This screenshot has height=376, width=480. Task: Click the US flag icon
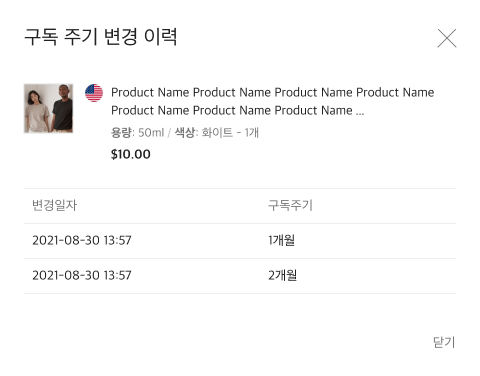(94, 93)
